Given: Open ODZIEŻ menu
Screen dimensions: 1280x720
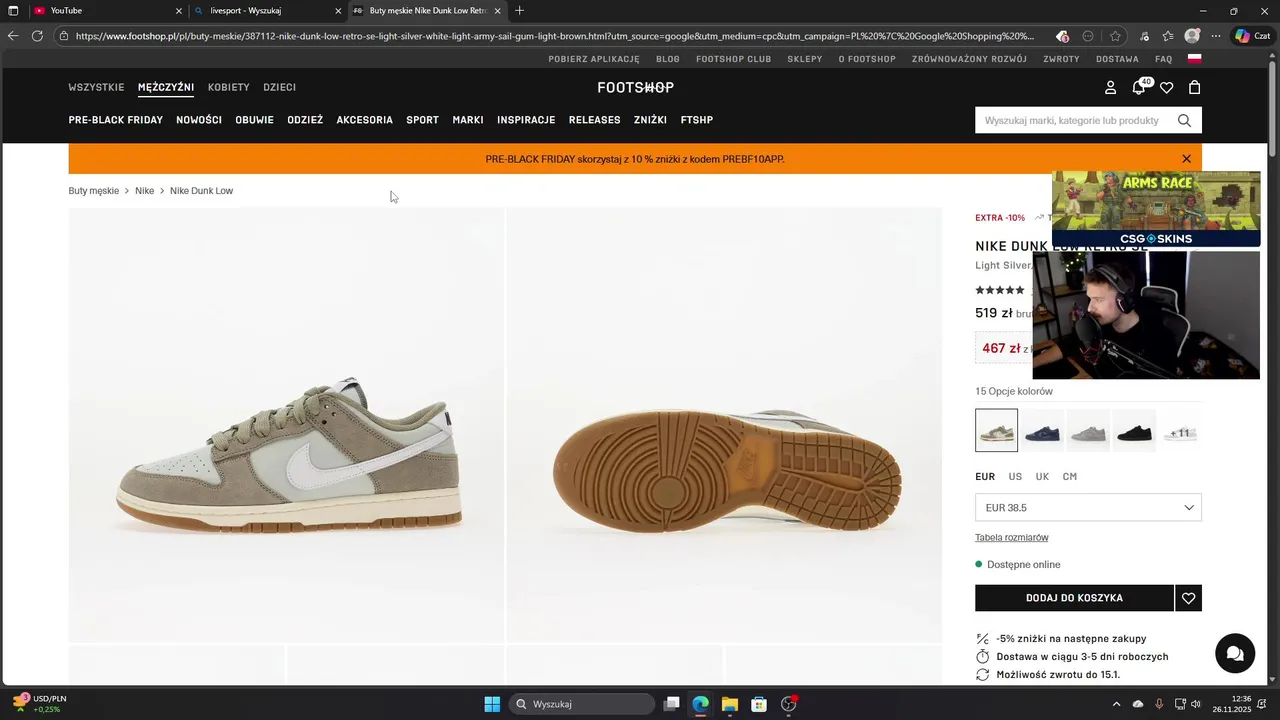Looking at the screenshot, I should click(305, 120).
